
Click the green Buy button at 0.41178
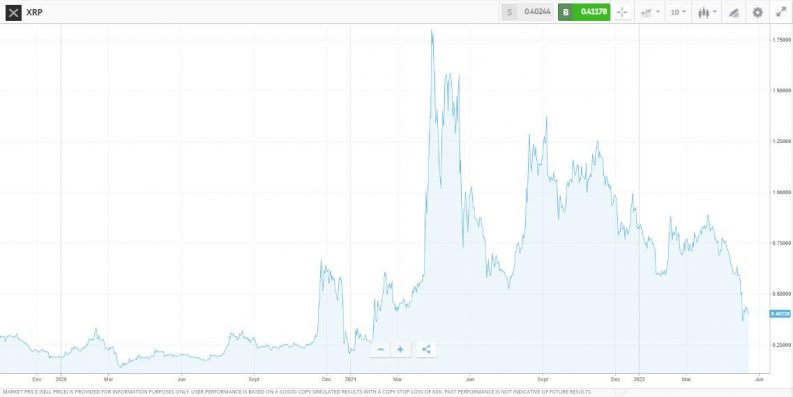(584, 12)
